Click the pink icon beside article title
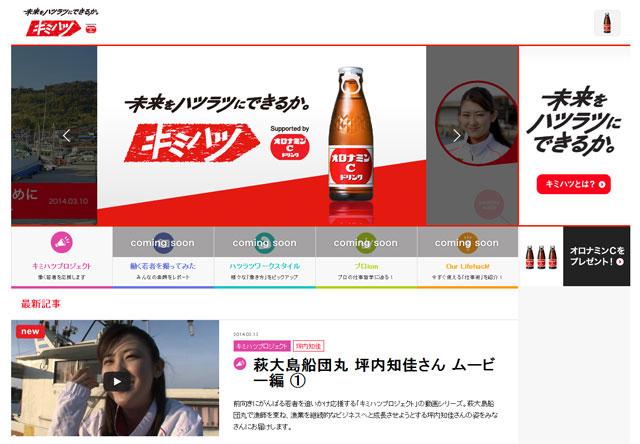 pos(240,364)
